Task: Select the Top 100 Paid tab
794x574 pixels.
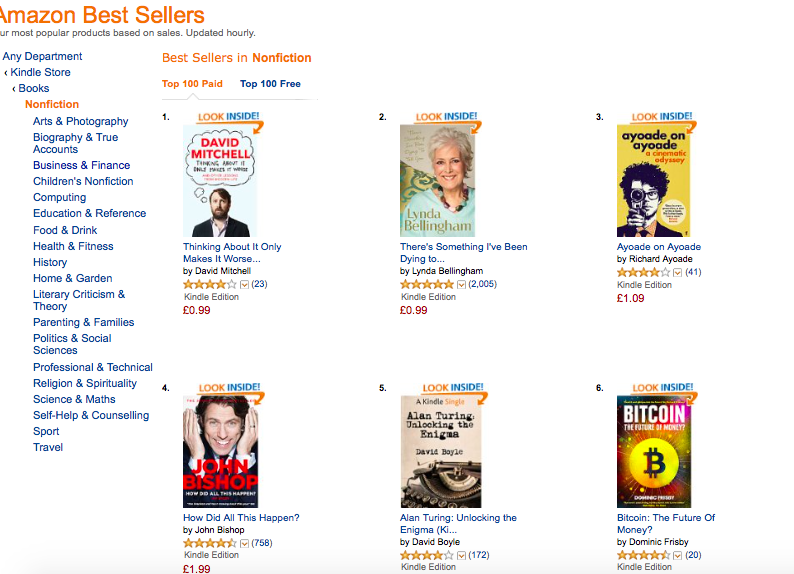Action: pyautogui.click(x=192, y=84)
